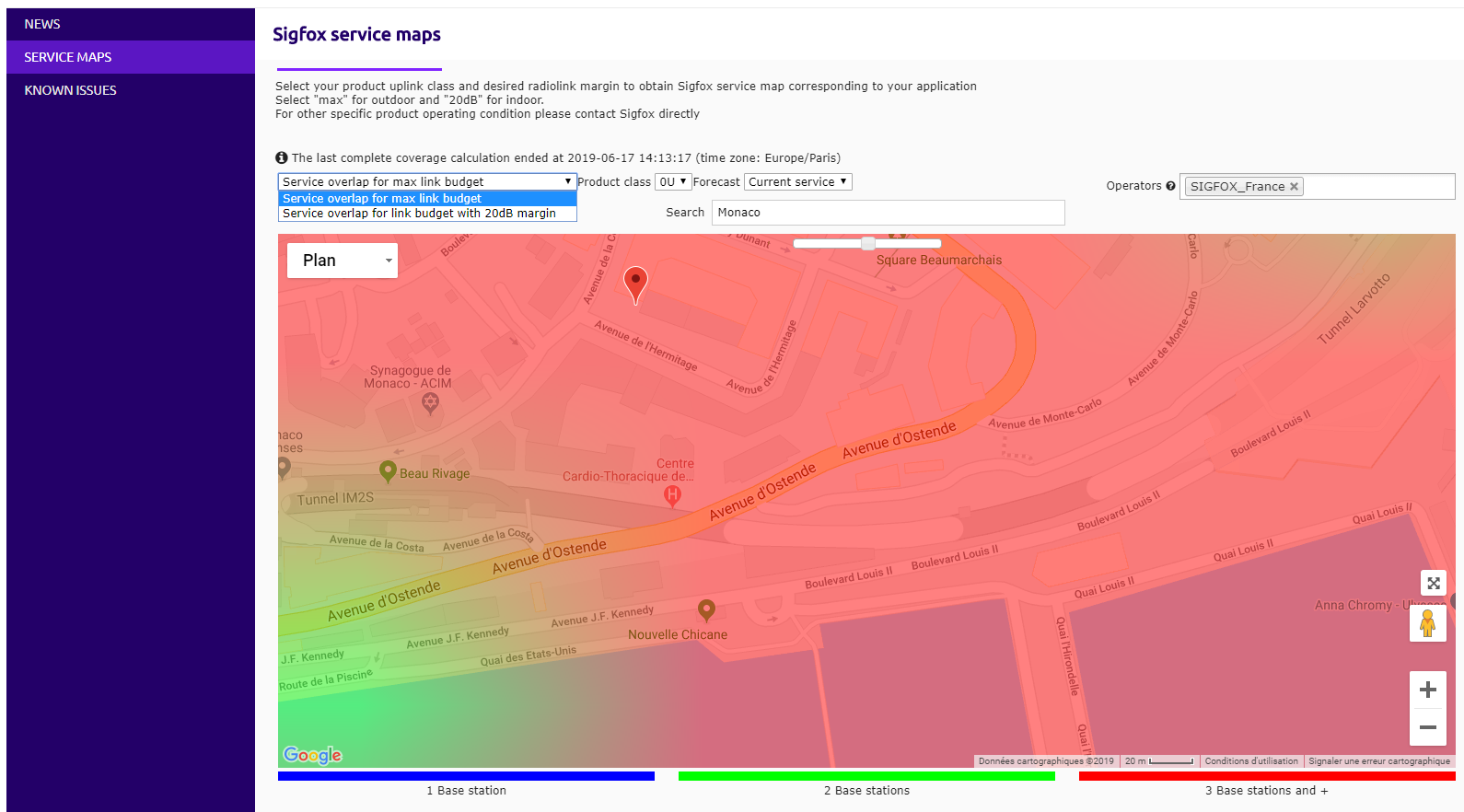Remove the SIGFOX_France operator tag

tap(1294, 186)
